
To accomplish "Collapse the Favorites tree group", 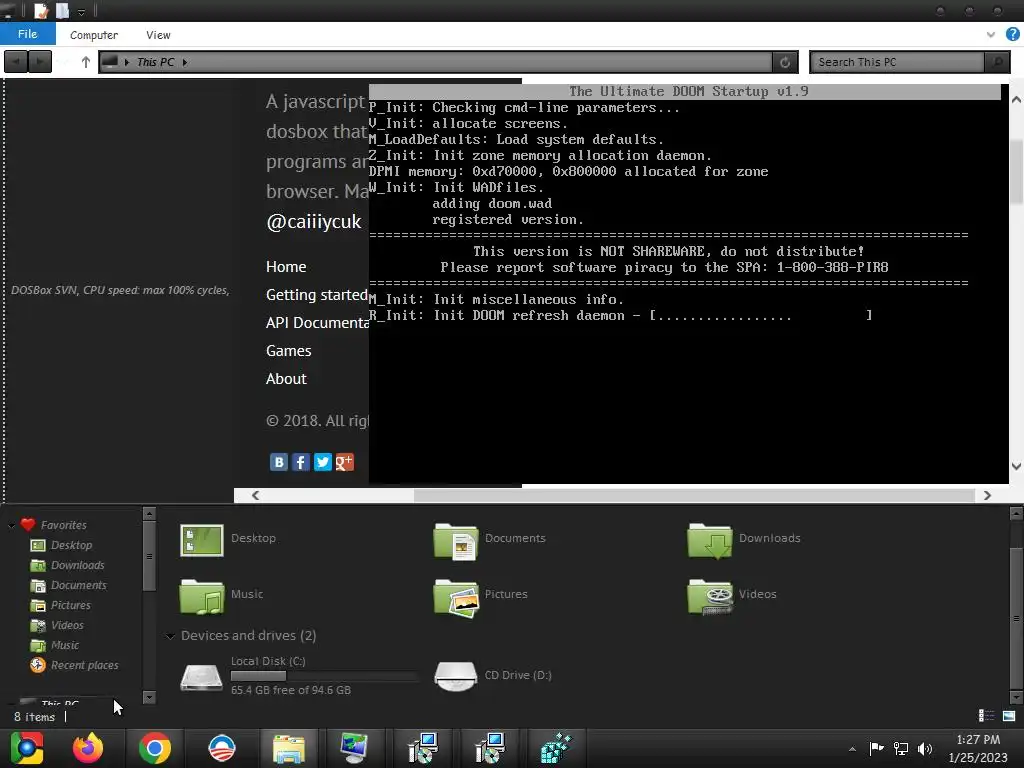I will 12,526.
